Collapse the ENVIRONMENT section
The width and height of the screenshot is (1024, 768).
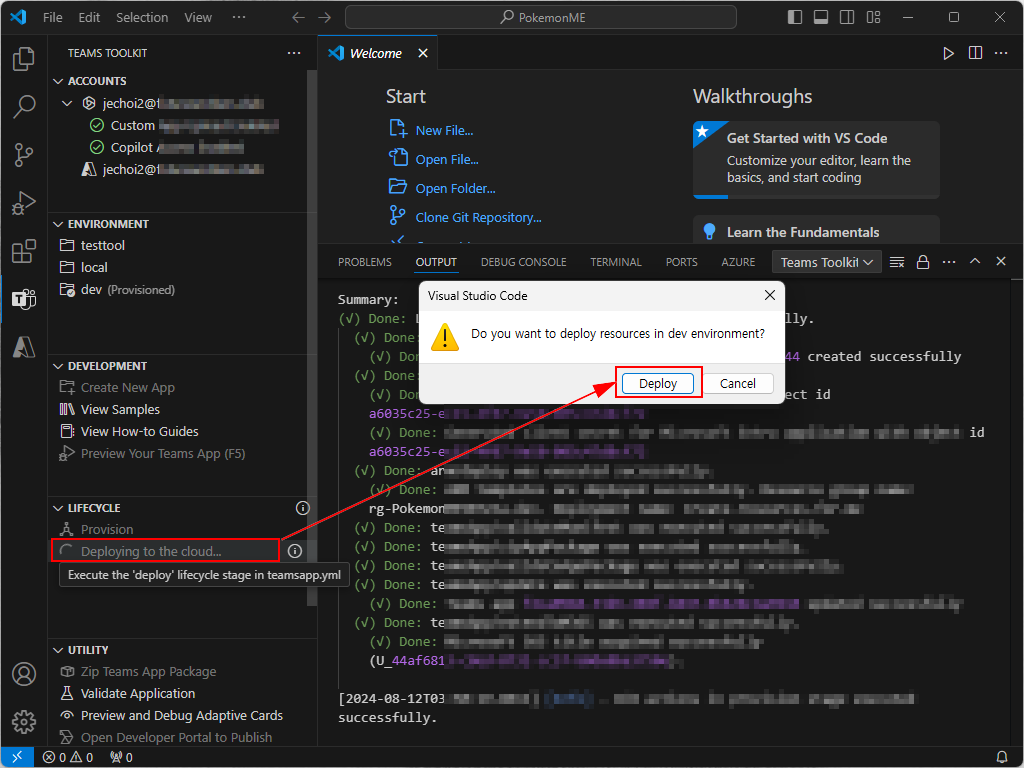coord(58,224)
